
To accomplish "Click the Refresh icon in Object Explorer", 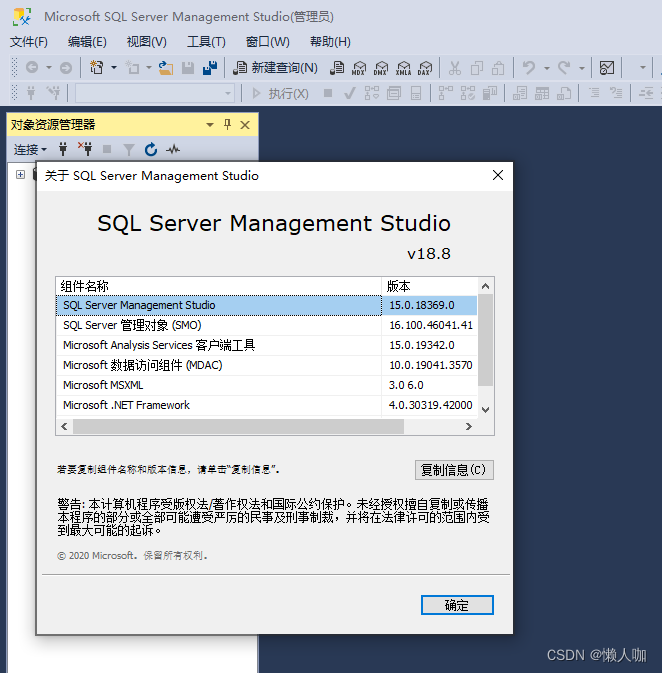I will click(151, 149).
